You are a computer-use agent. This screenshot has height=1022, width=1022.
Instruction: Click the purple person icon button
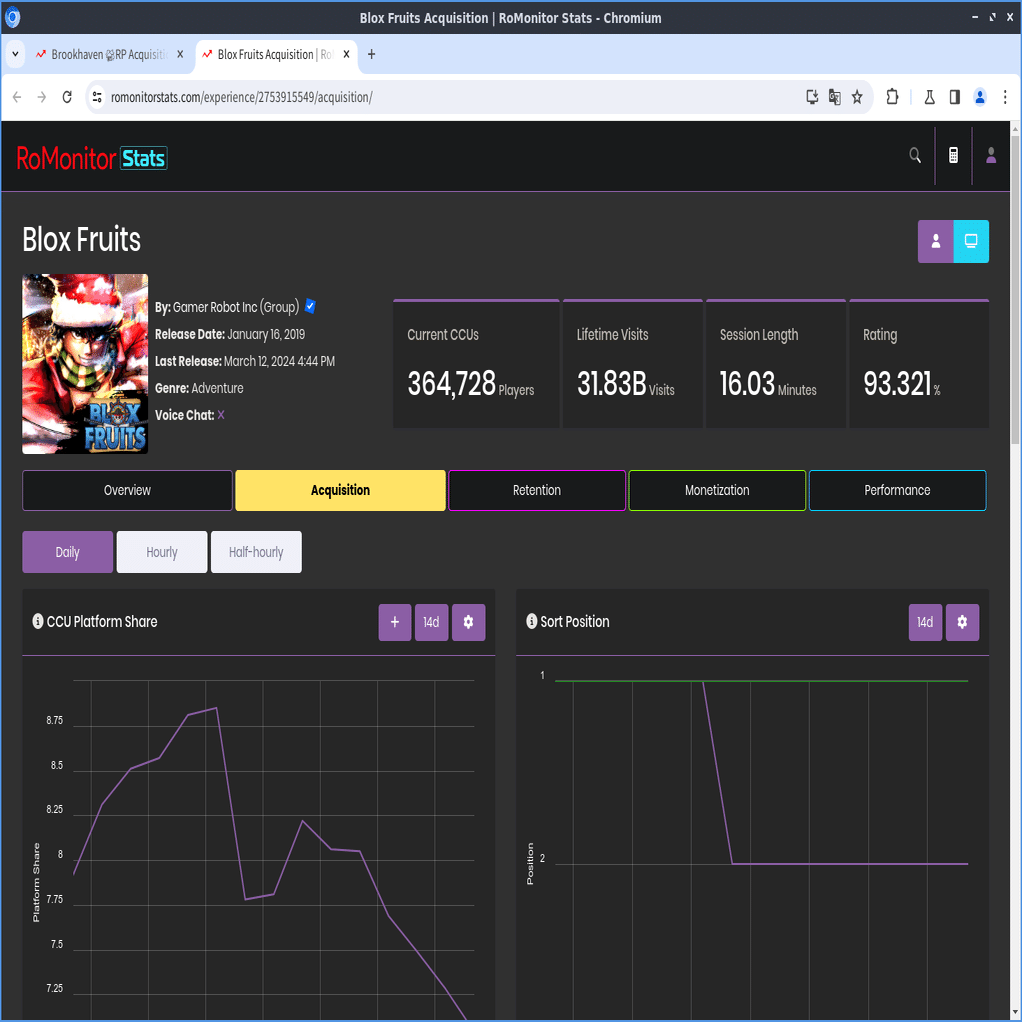(x=935, y=241)
